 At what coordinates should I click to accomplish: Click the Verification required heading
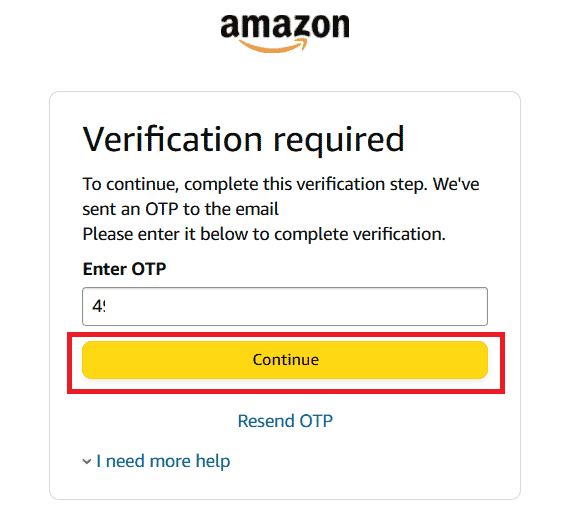pos(243,140)
